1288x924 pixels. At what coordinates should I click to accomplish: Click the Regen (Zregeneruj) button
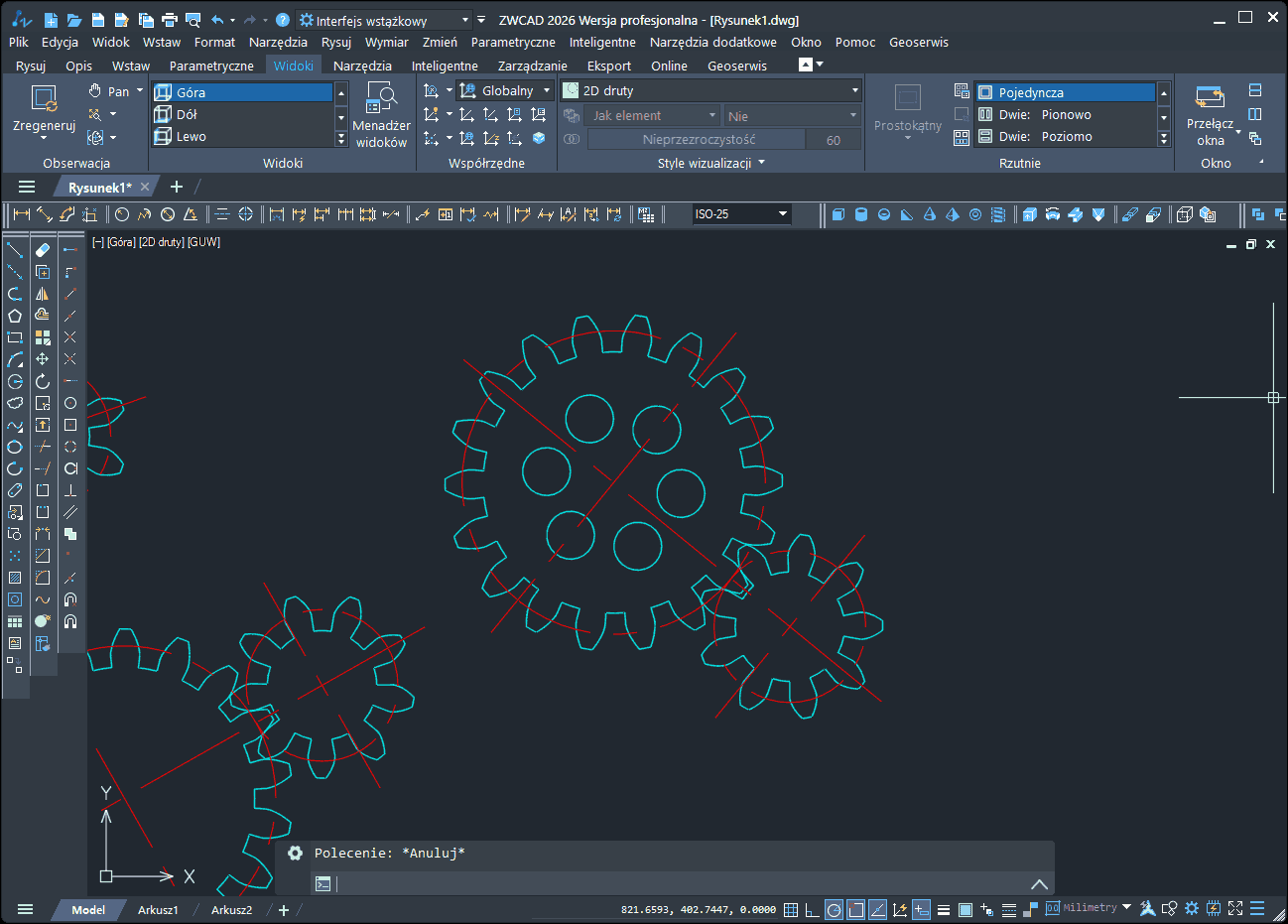click(44, 111)
